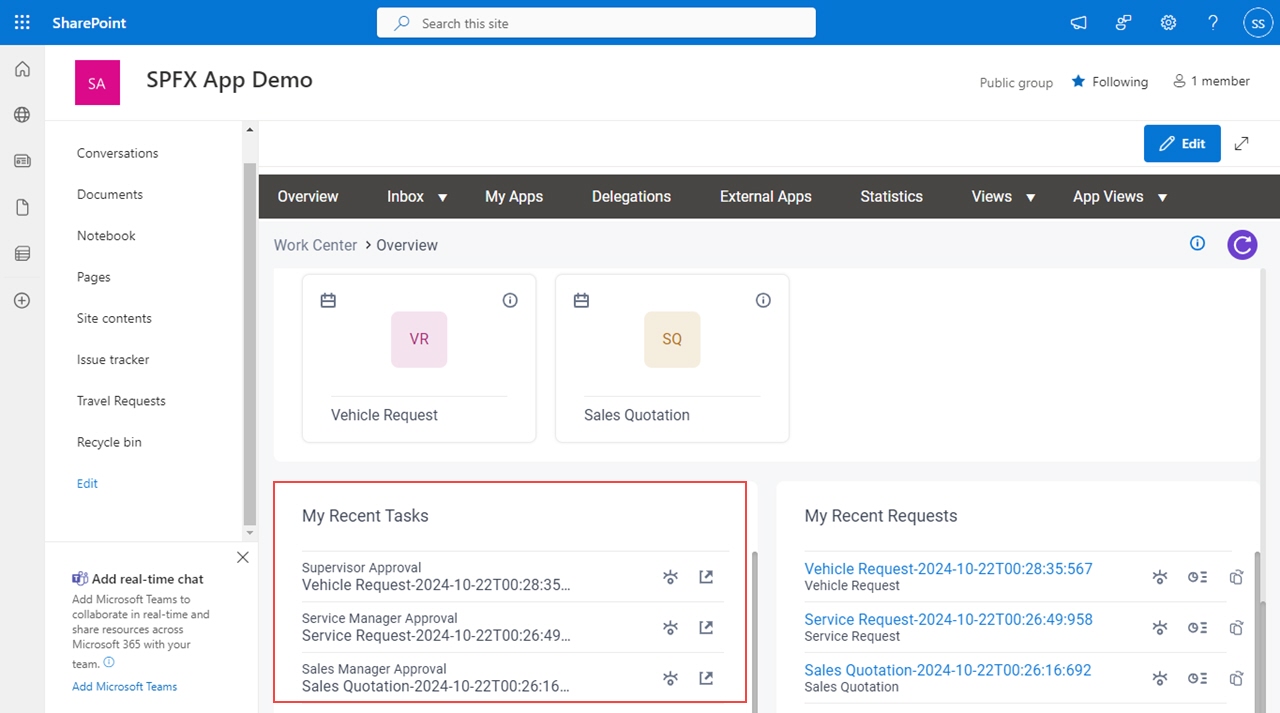The width and height of the screenshot is (1280, 713).
Task: Open Notebook in site navigation
Action: [106, 236]
